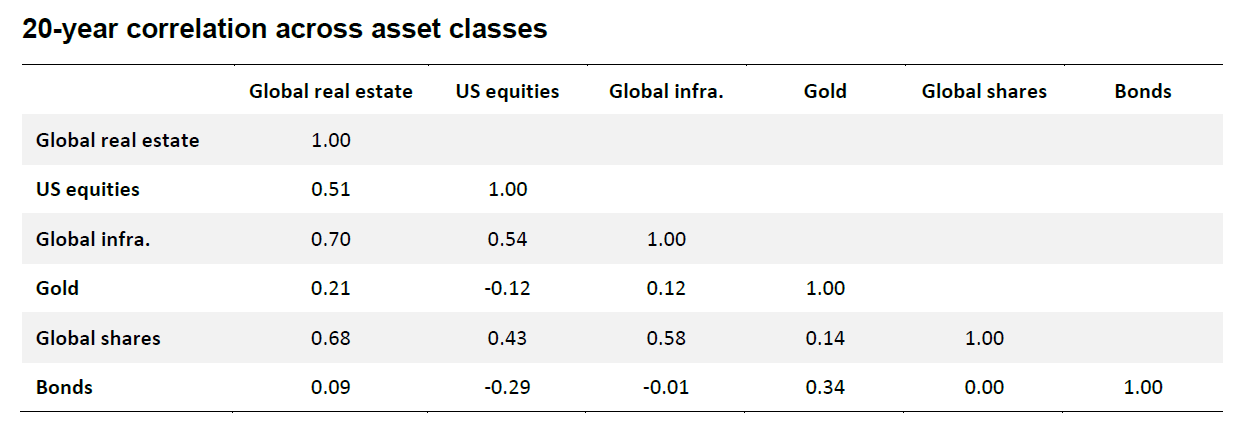Viewport: 1238px width, 425px height.
Task: Select the 0.34 Bonds-to-Gold correlation value
Action: point(825,387)
